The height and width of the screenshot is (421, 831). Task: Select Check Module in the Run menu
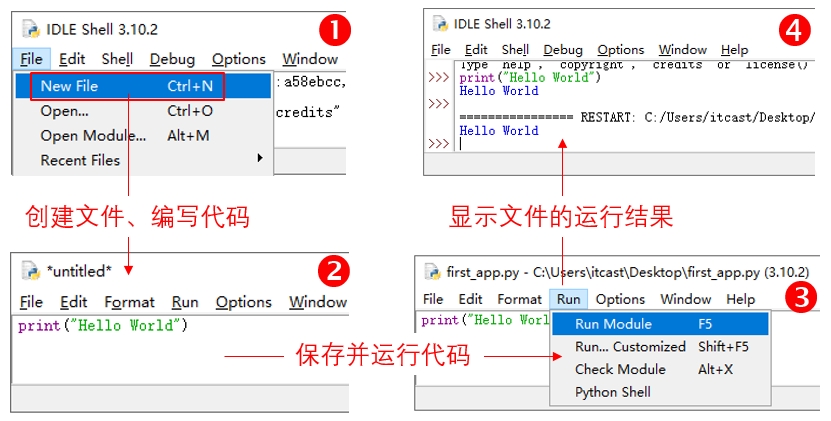(x=660, y=369)
